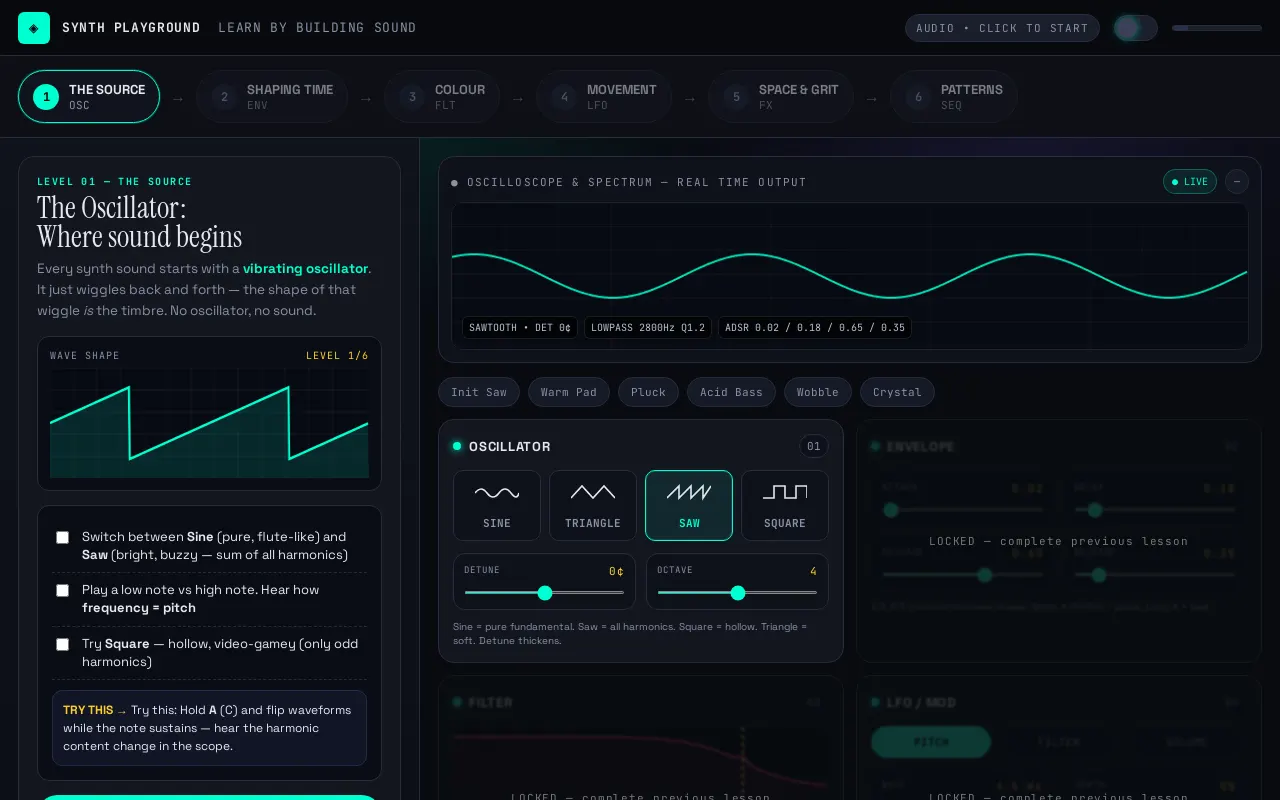Load the Warm Pad preset
Viewport: 1280px width, 800px height.
point(569,392)
